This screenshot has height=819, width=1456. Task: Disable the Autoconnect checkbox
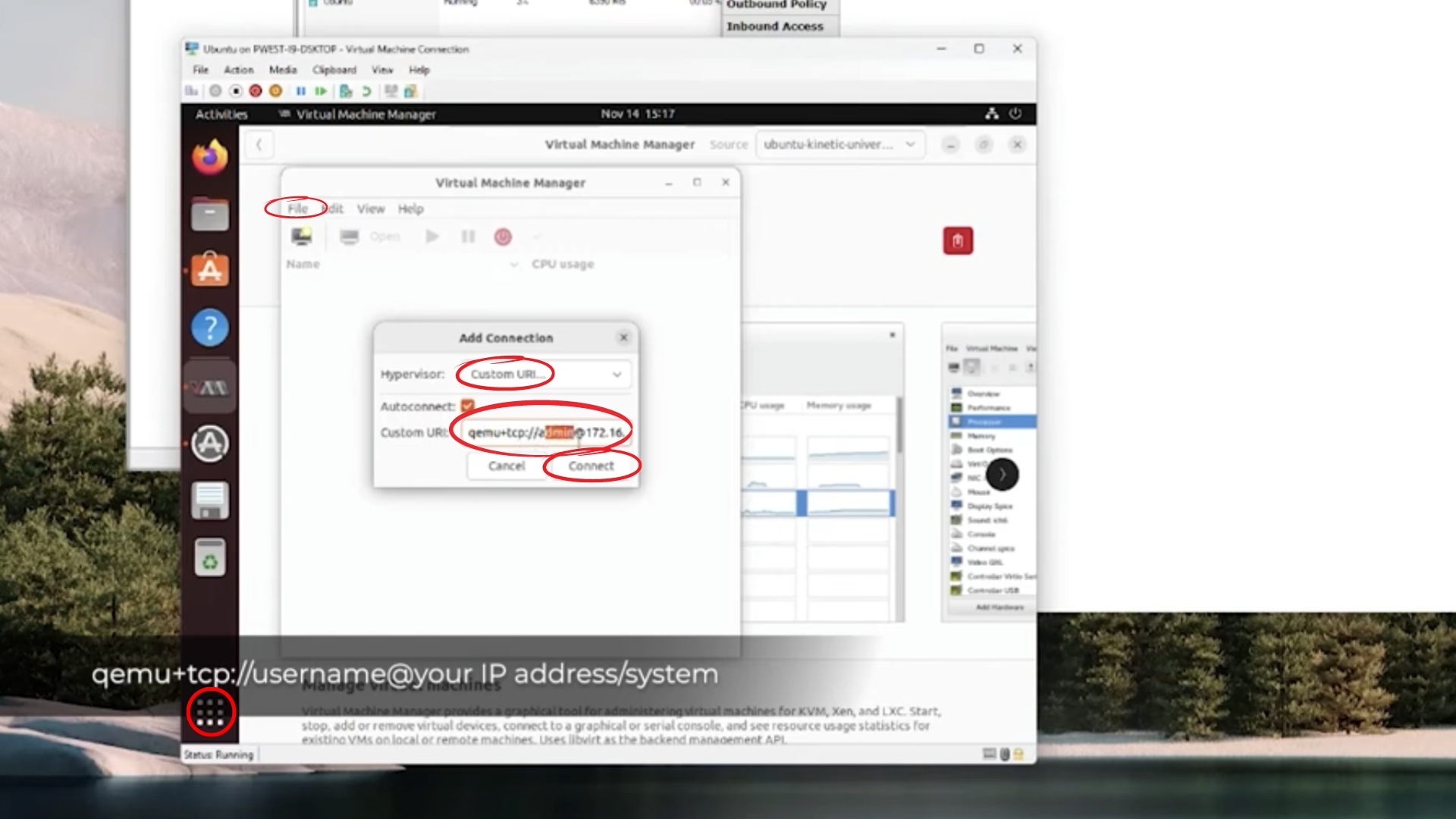point(466,406)
